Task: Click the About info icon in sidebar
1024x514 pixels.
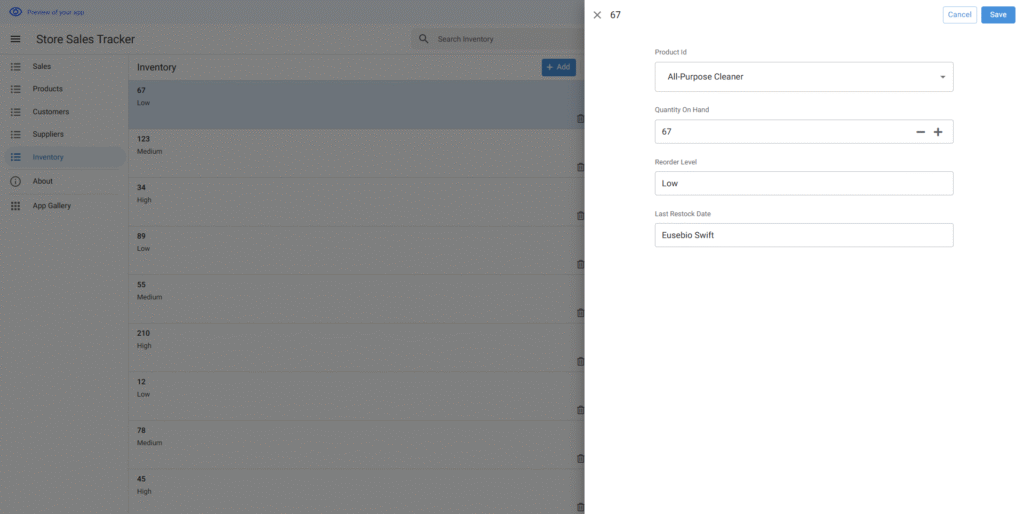Action: click(15, 181)
